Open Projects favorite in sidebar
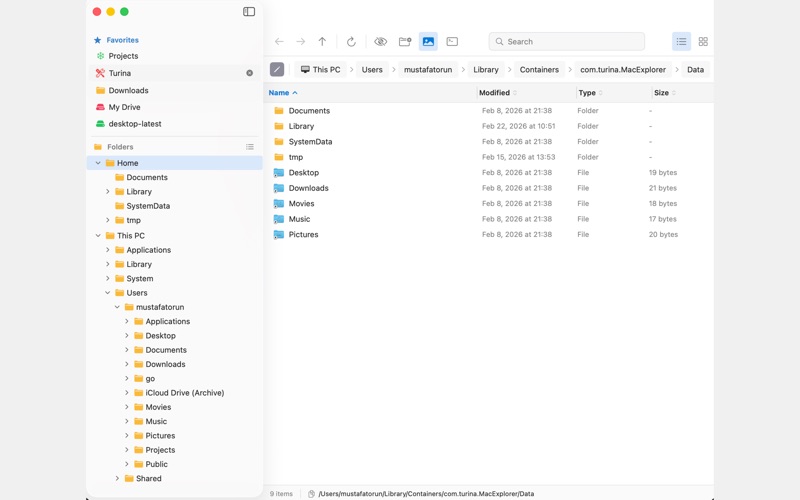 click(x=174, y=56)
